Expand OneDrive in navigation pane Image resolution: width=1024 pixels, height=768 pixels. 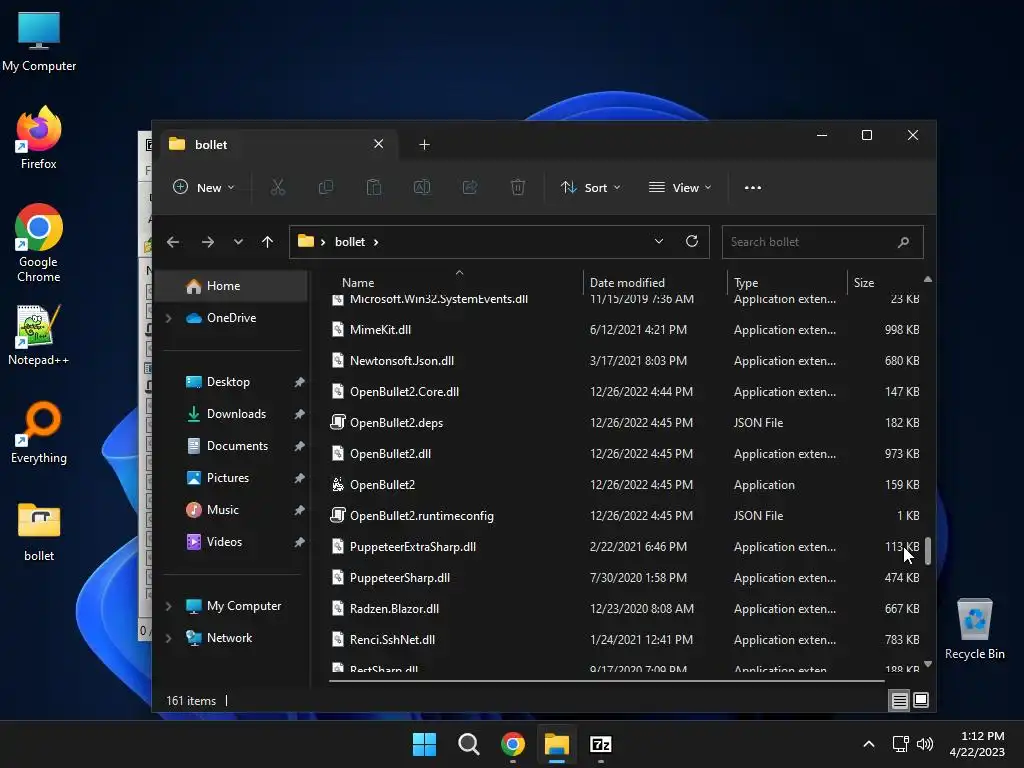tap(168, 318)
